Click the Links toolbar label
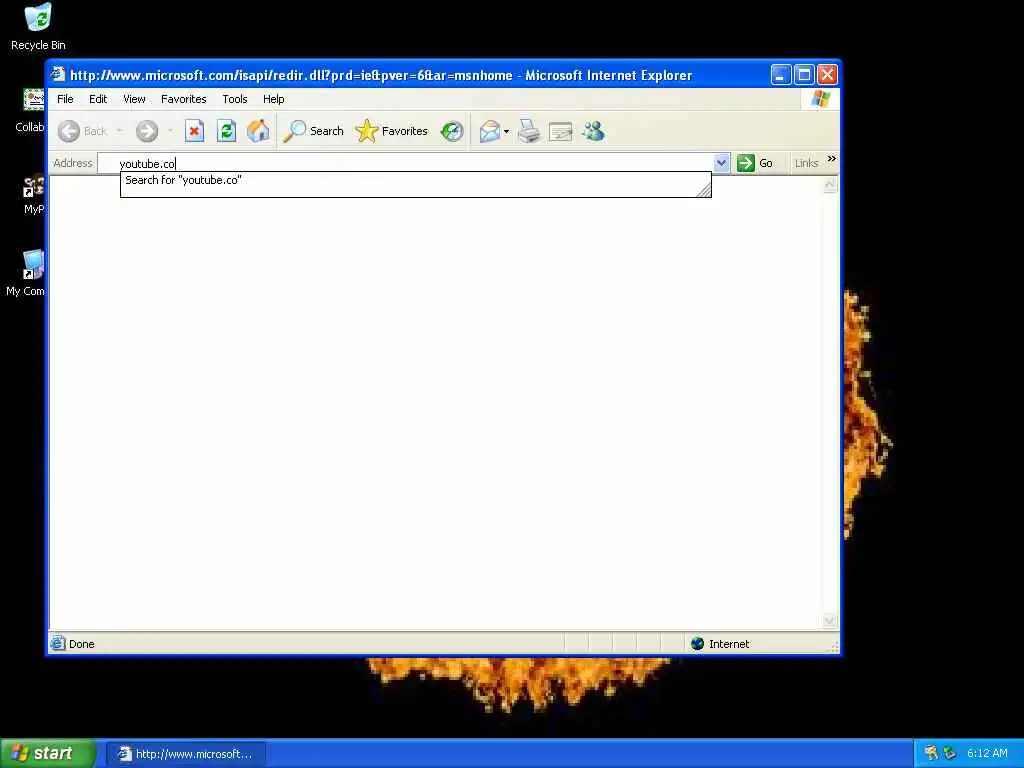Image resolution: width=1024 pixels, height=768 pixels. (x=807, y=163)
